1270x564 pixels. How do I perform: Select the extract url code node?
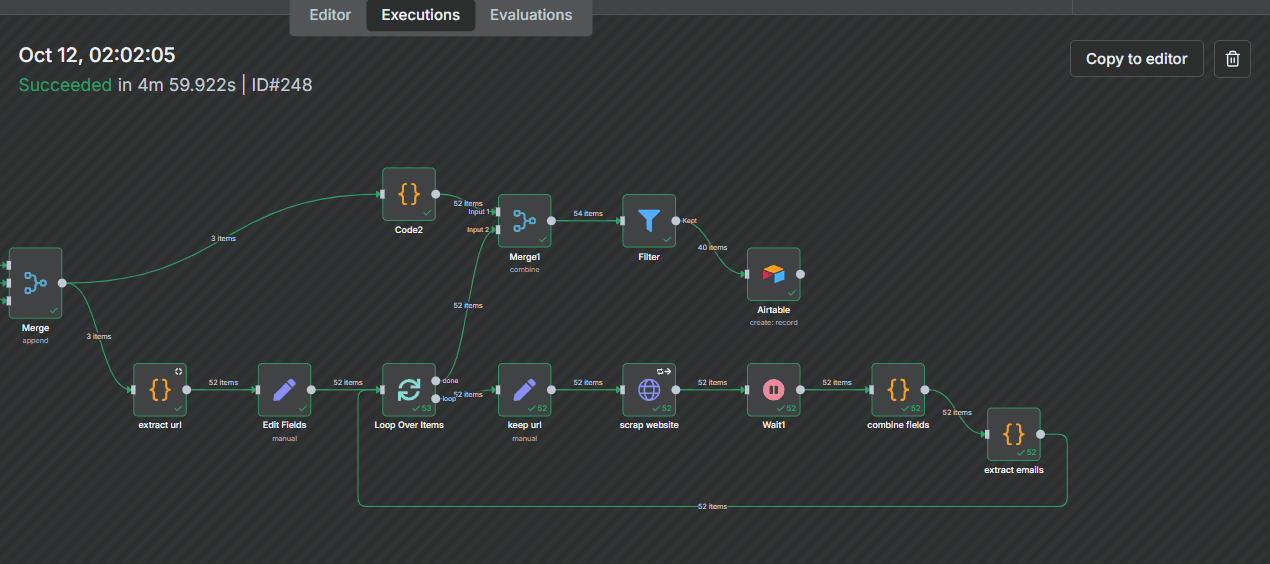(160, 389)
